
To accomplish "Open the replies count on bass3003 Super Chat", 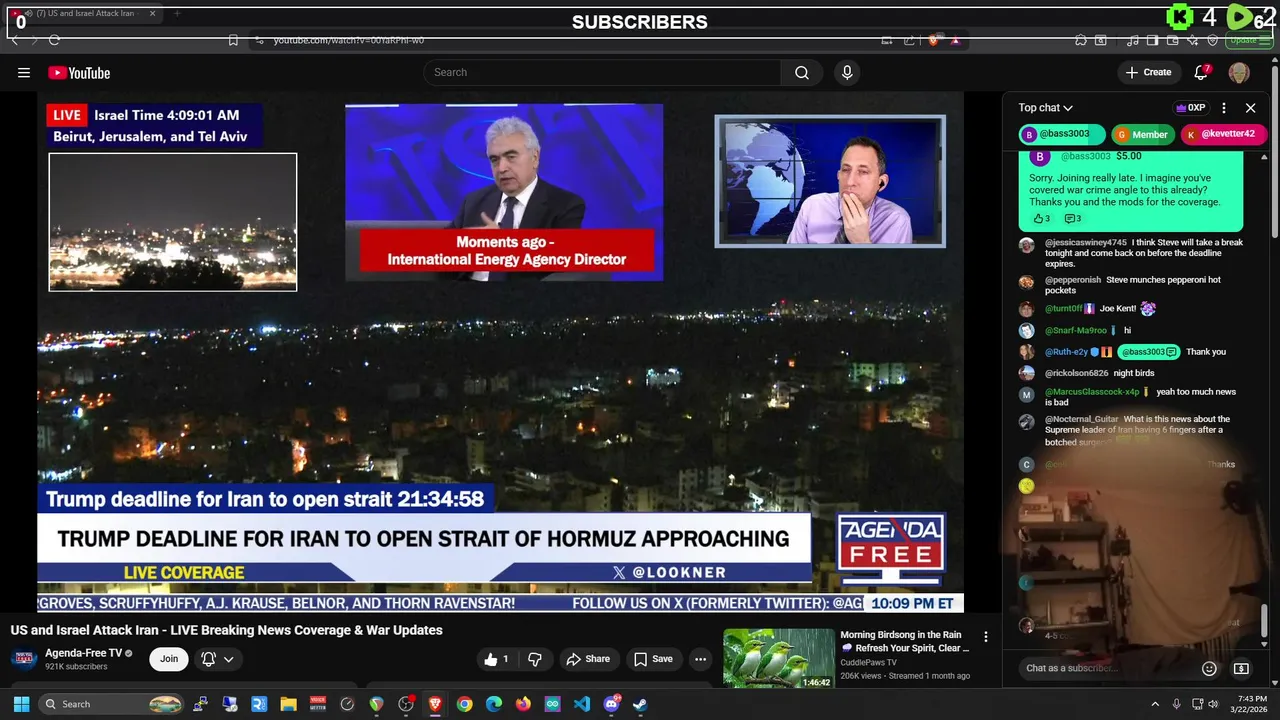I will click(x=1072, y=218).
